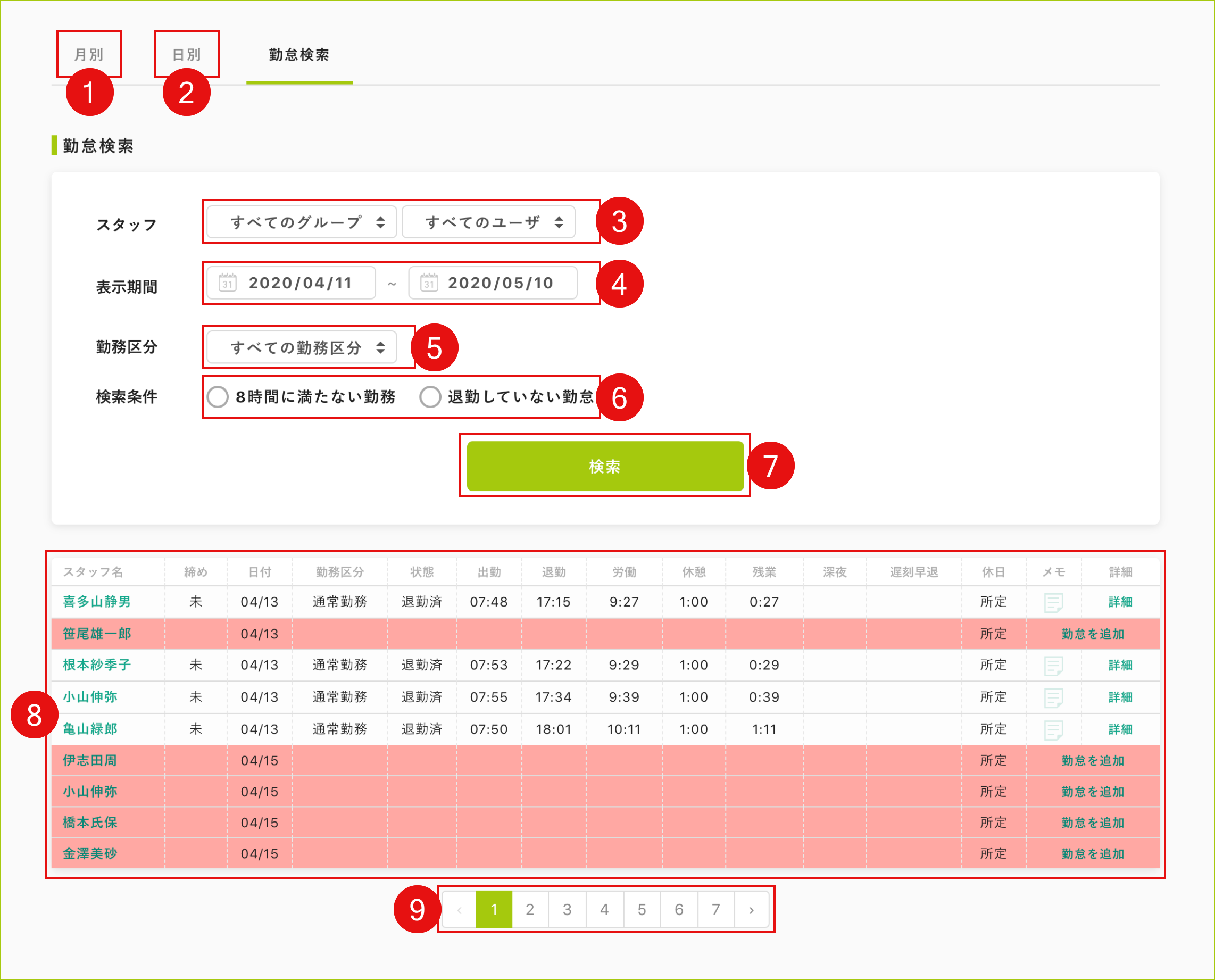Open memo icon in 04/13 小山伸弥 row
The image size is (1215, 980).
tap(1053, 697)
